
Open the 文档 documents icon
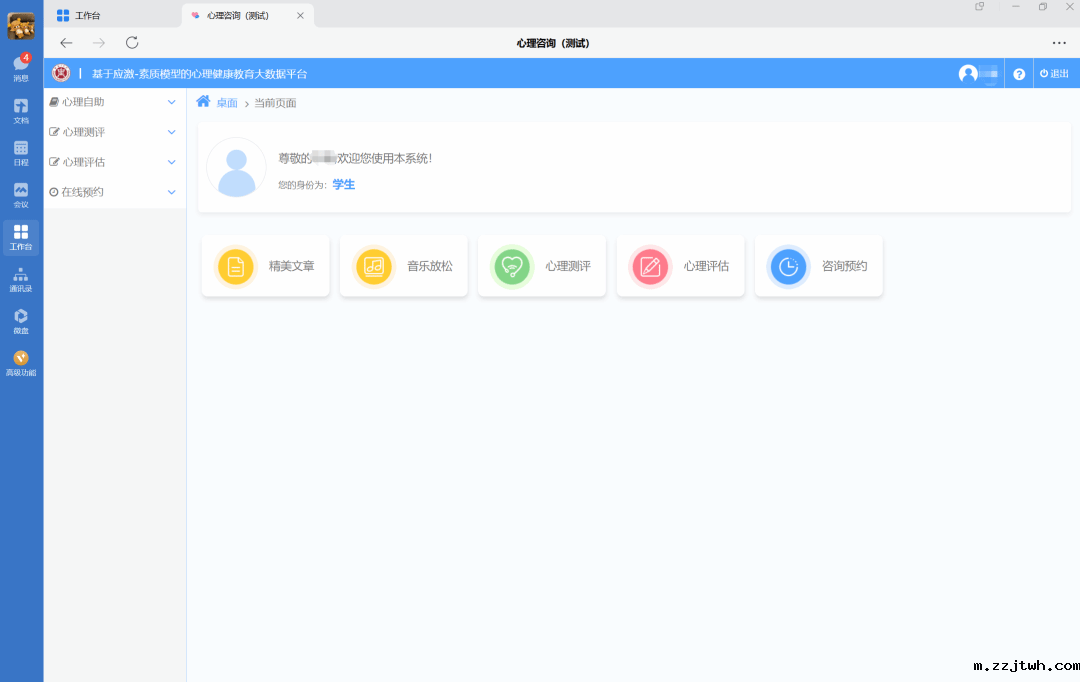click(21, 109)
